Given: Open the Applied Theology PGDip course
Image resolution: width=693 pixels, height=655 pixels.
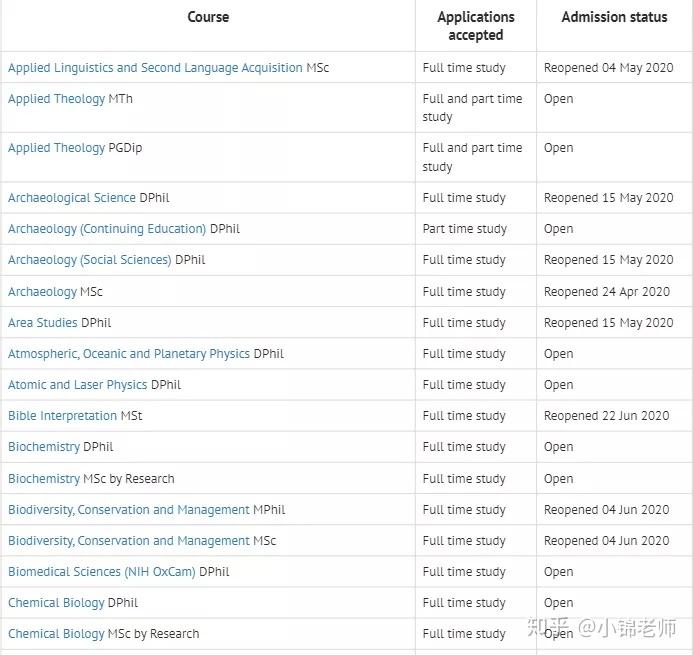Looking at the screenshot, I should point(57,148).
